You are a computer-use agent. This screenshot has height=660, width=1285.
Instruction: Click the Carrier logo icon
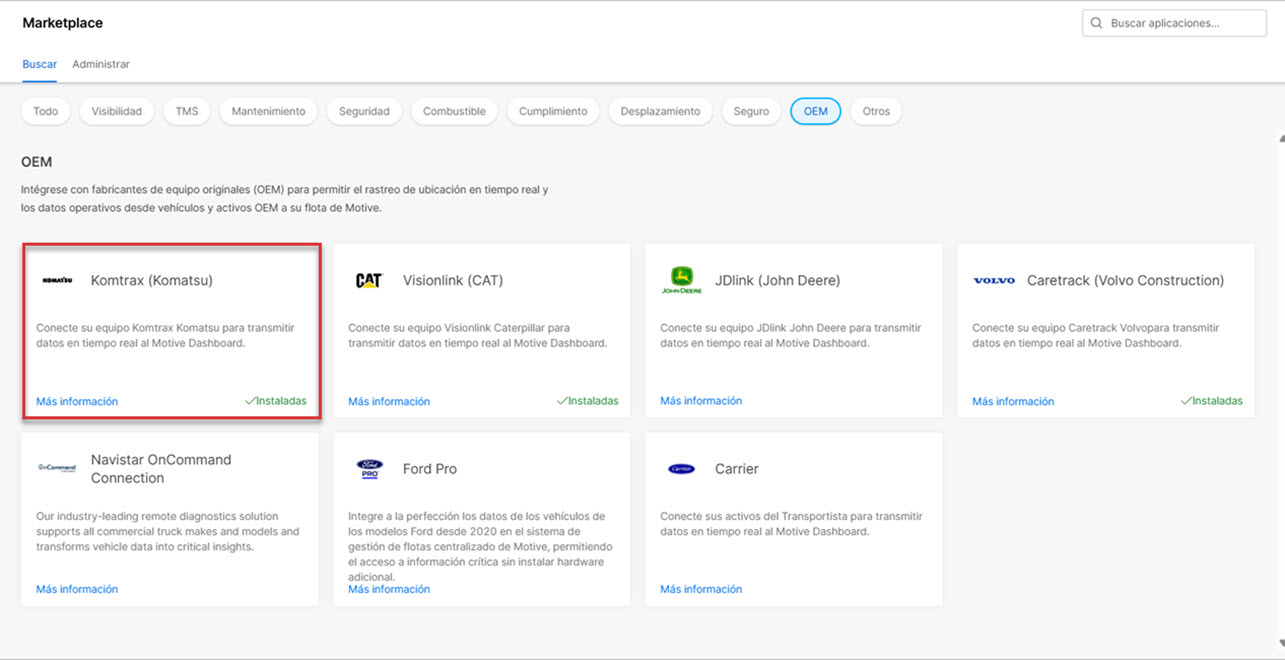pyautogui.click(x=681, y=469)
